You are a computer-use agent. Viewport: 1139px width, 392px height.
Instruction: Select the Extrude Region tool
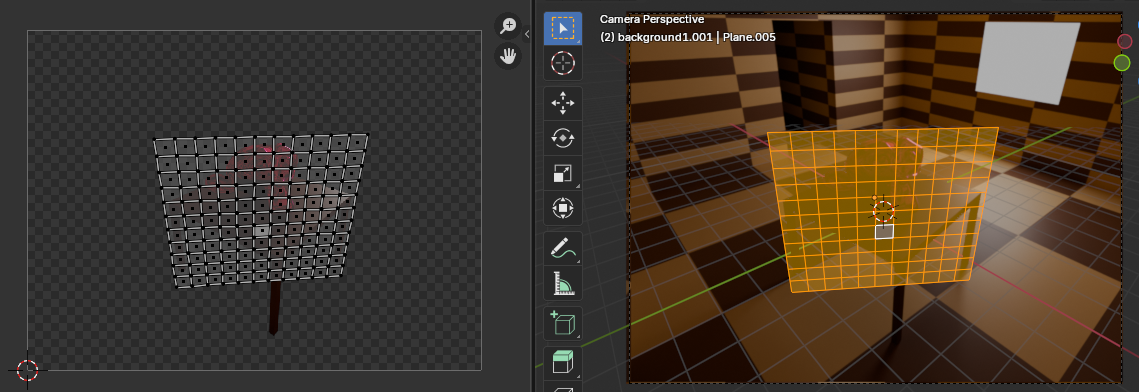[x=563, y=362]
